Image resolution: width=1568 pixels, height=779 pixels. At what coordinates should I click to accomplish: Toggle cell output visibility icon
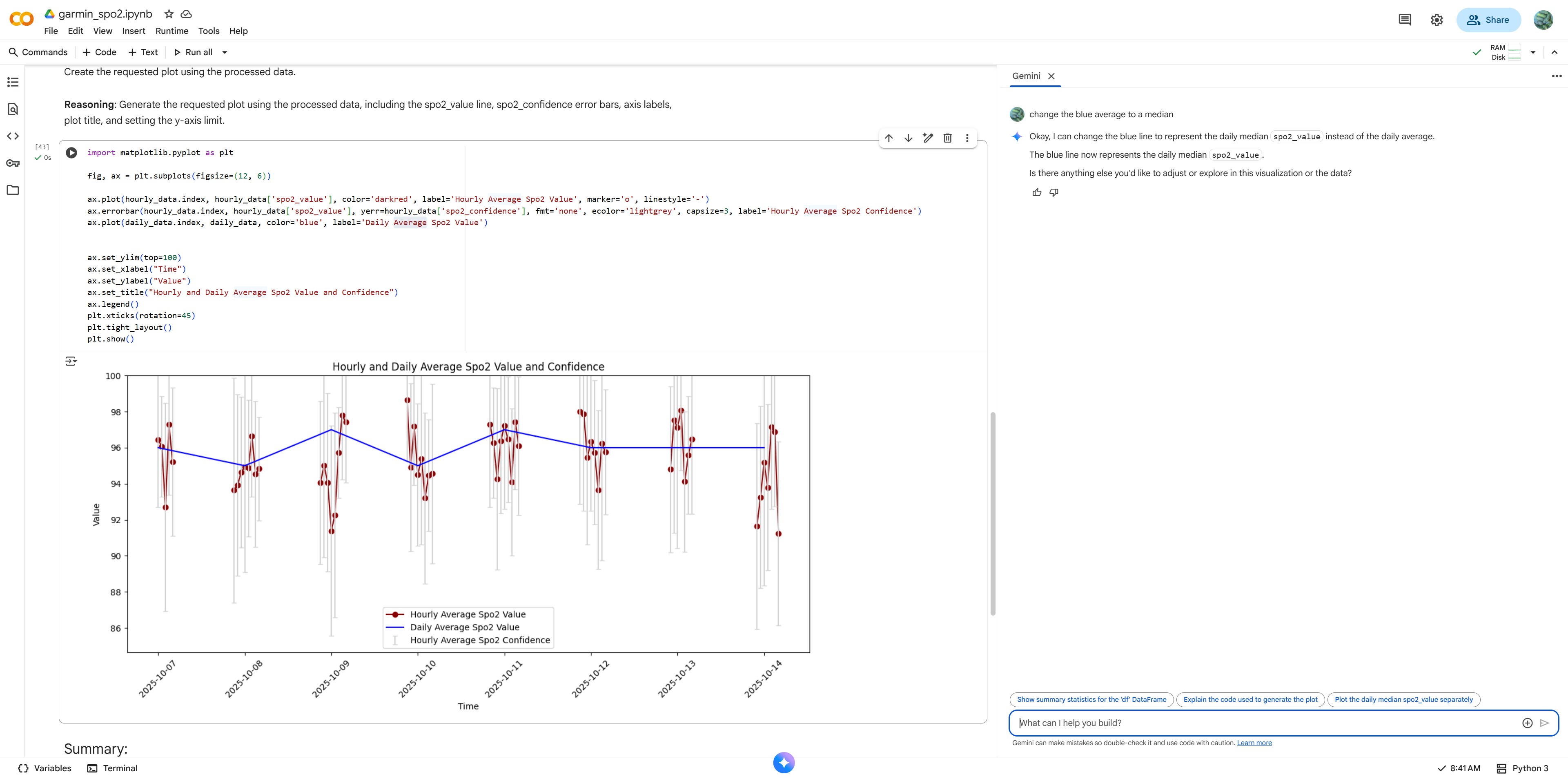[71, 361]
